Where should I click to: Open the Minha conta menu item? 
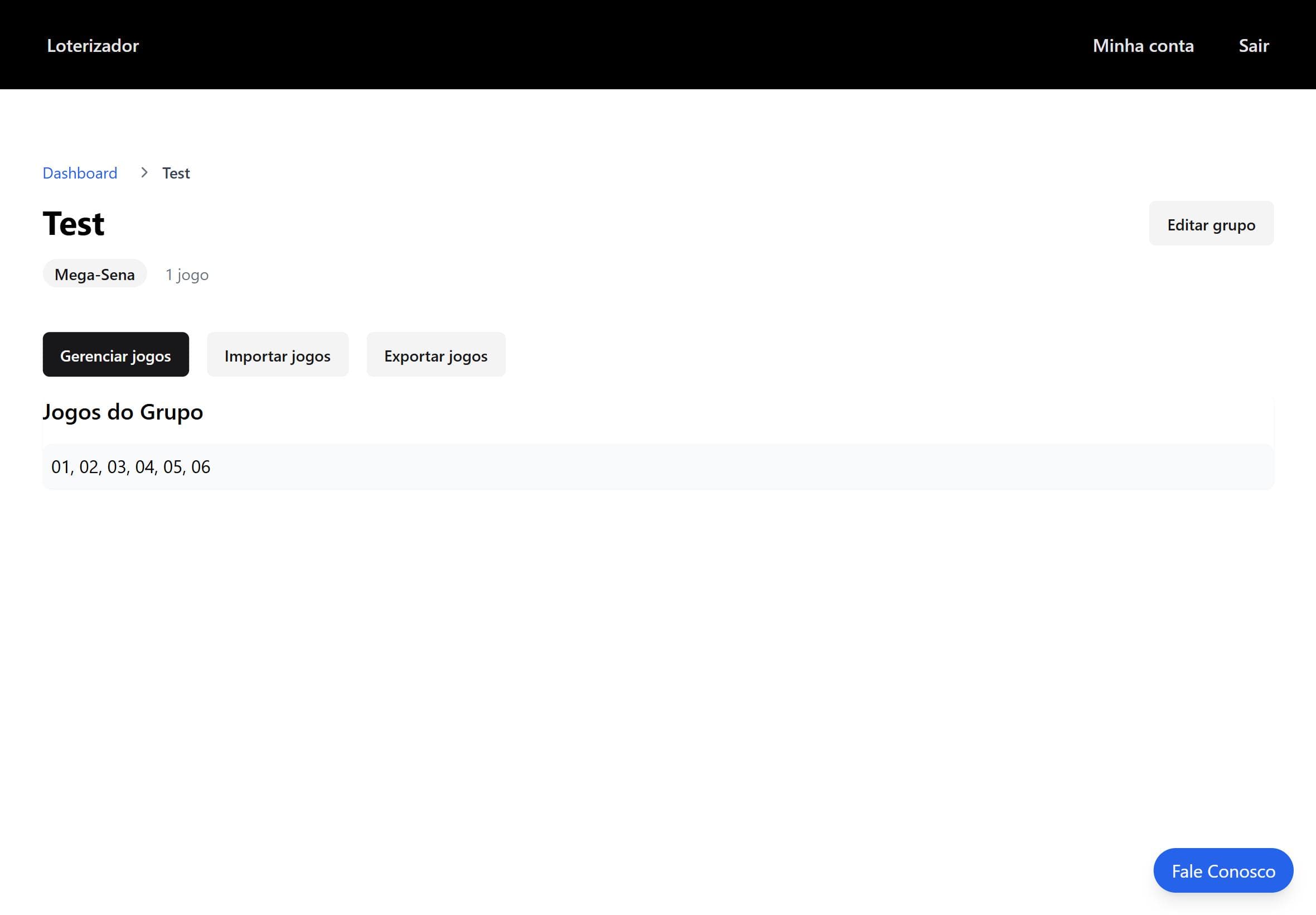coord(1143,45)
